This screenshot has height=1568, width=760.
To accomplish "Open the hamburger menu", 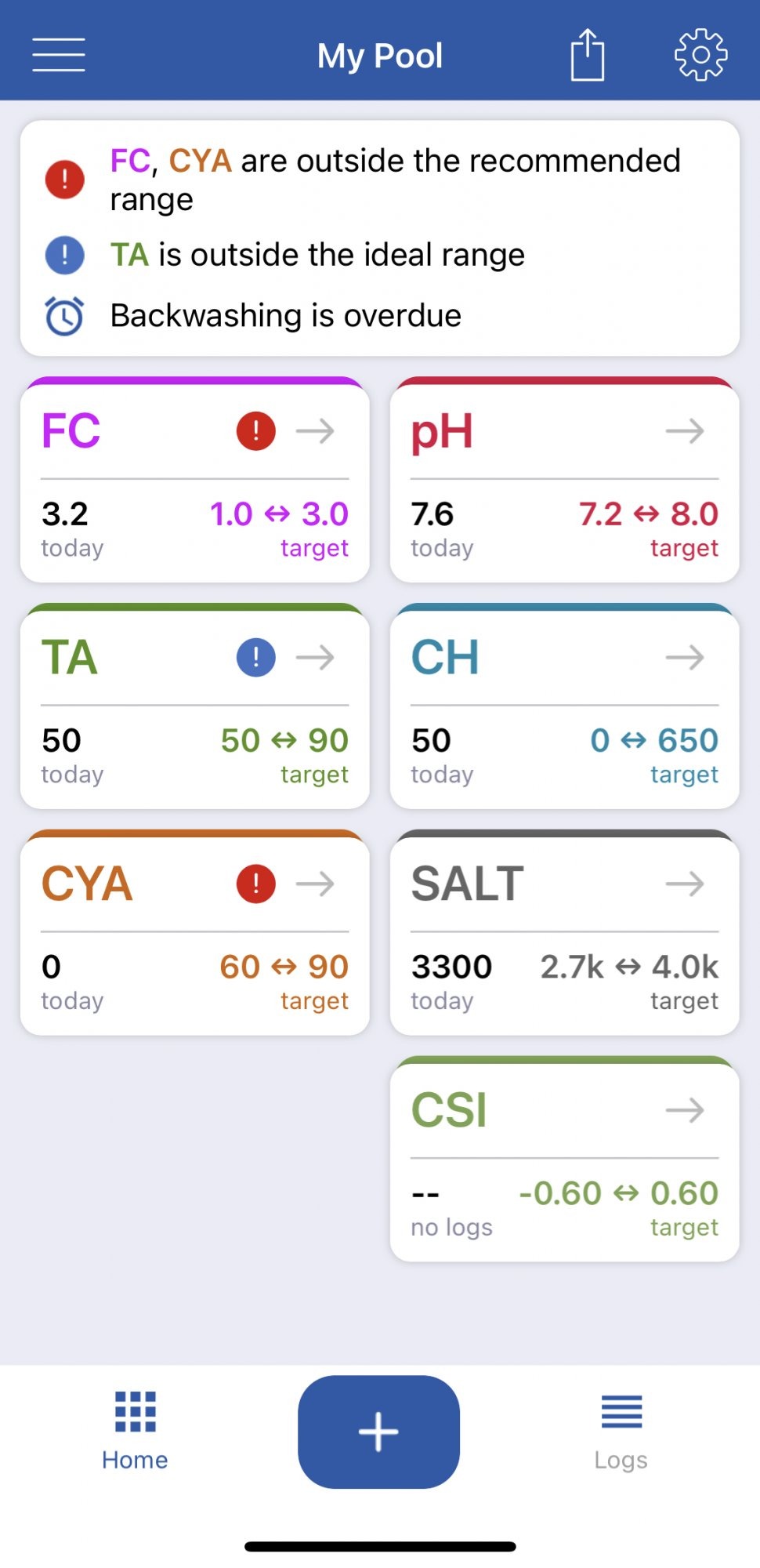I will point(59,55).
